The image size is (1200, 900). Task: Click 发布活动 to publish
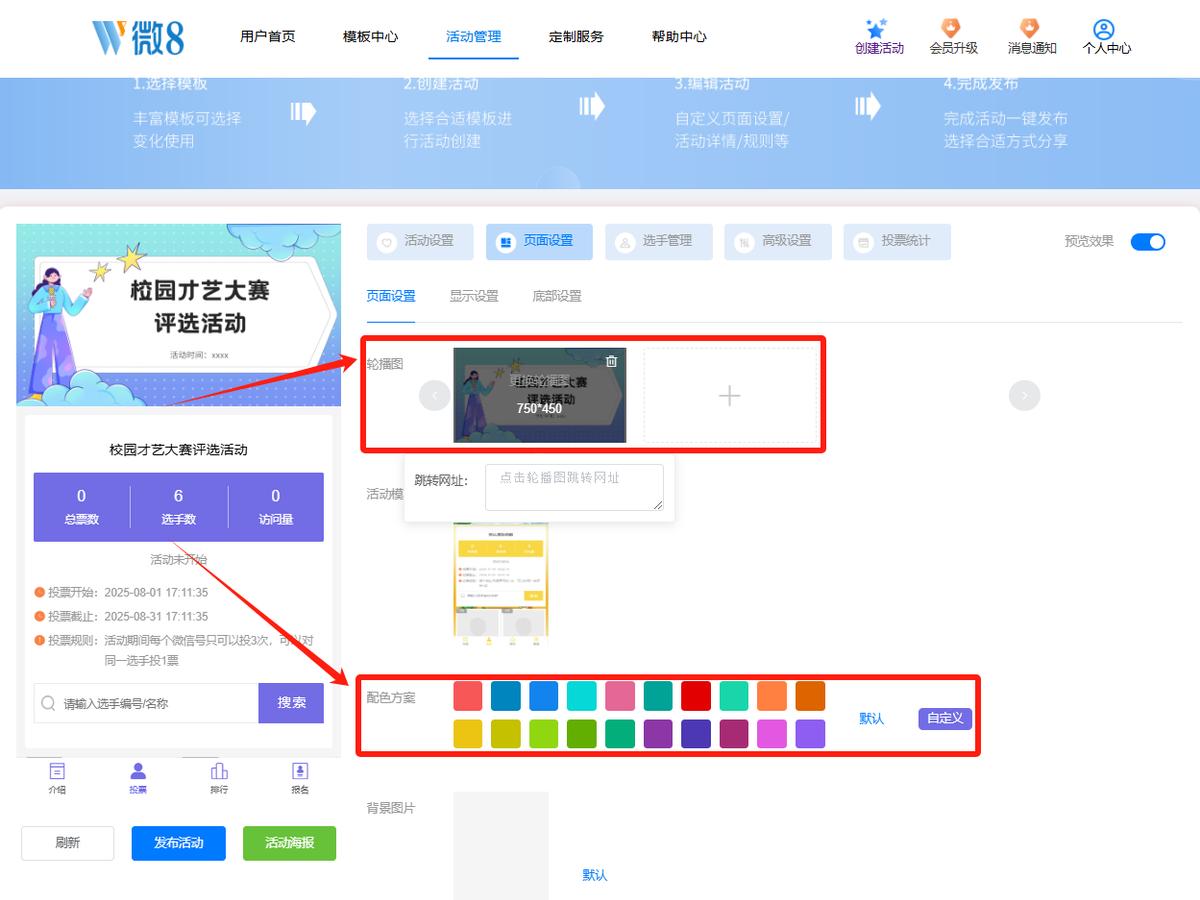tap(179, 843)
